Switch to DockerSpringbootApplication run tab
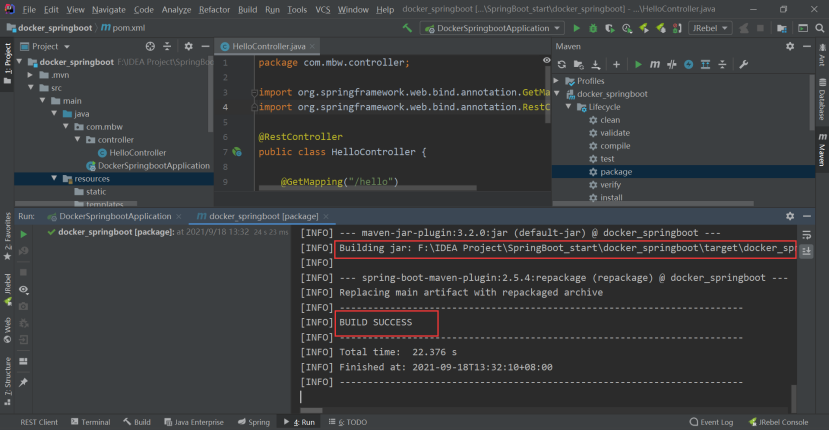Image resolution: width=830 pixels, height=430 pixels. click(115, 216)
